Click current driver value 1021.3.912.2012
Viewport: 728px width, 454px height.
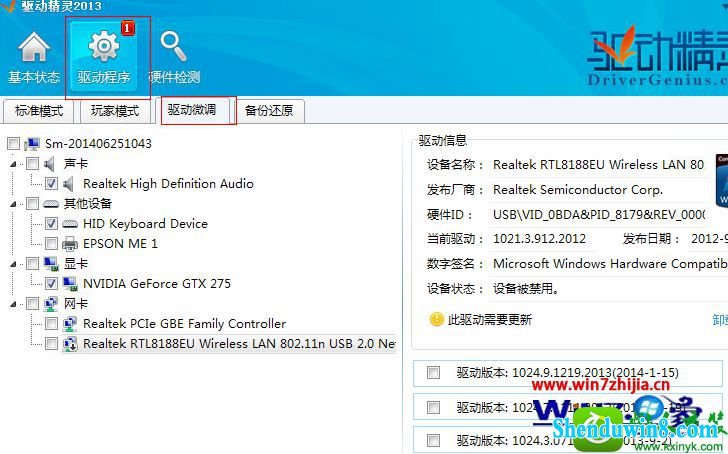coord(540,239)
